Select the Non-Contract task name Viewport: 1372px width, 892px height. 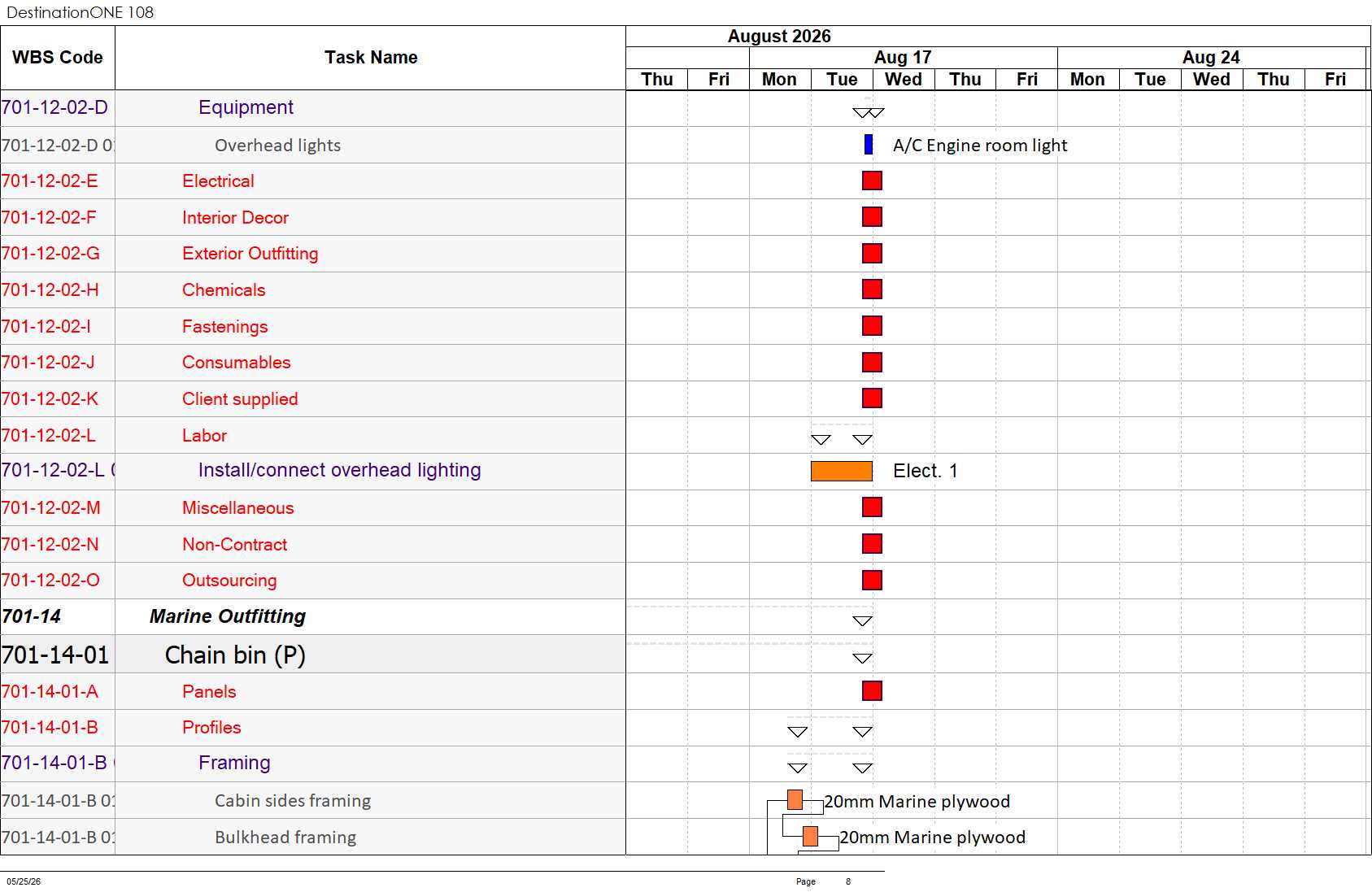pyautogui.click(x=234, y=545)
